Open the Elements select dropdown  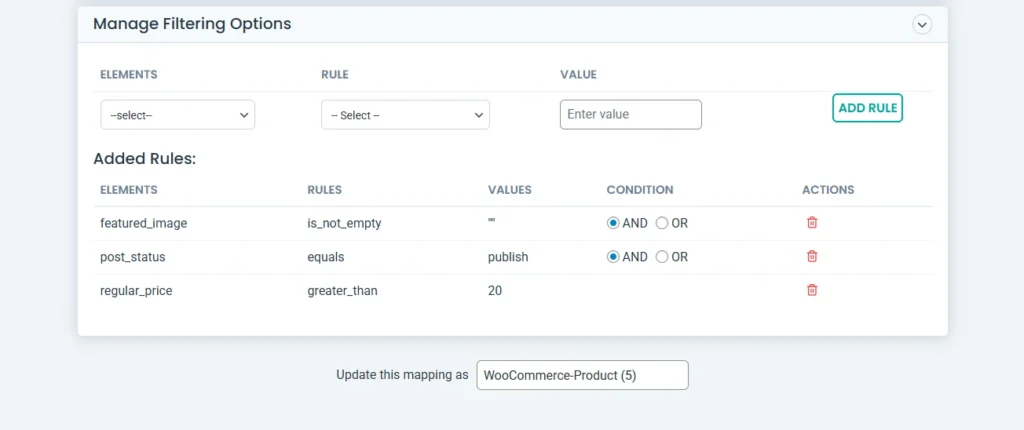[178, 115]
